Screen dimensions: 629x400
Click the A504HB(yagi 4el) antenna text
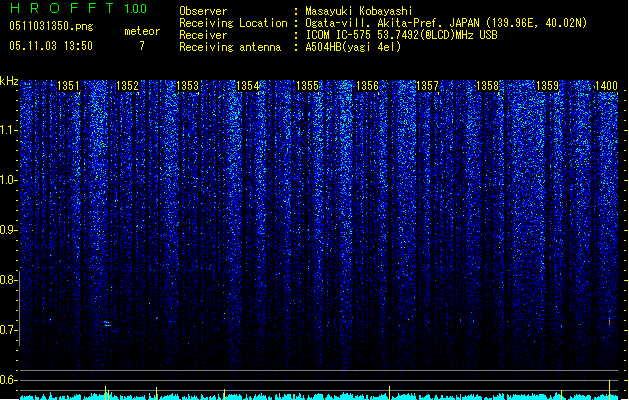click(x=353, y=47)
